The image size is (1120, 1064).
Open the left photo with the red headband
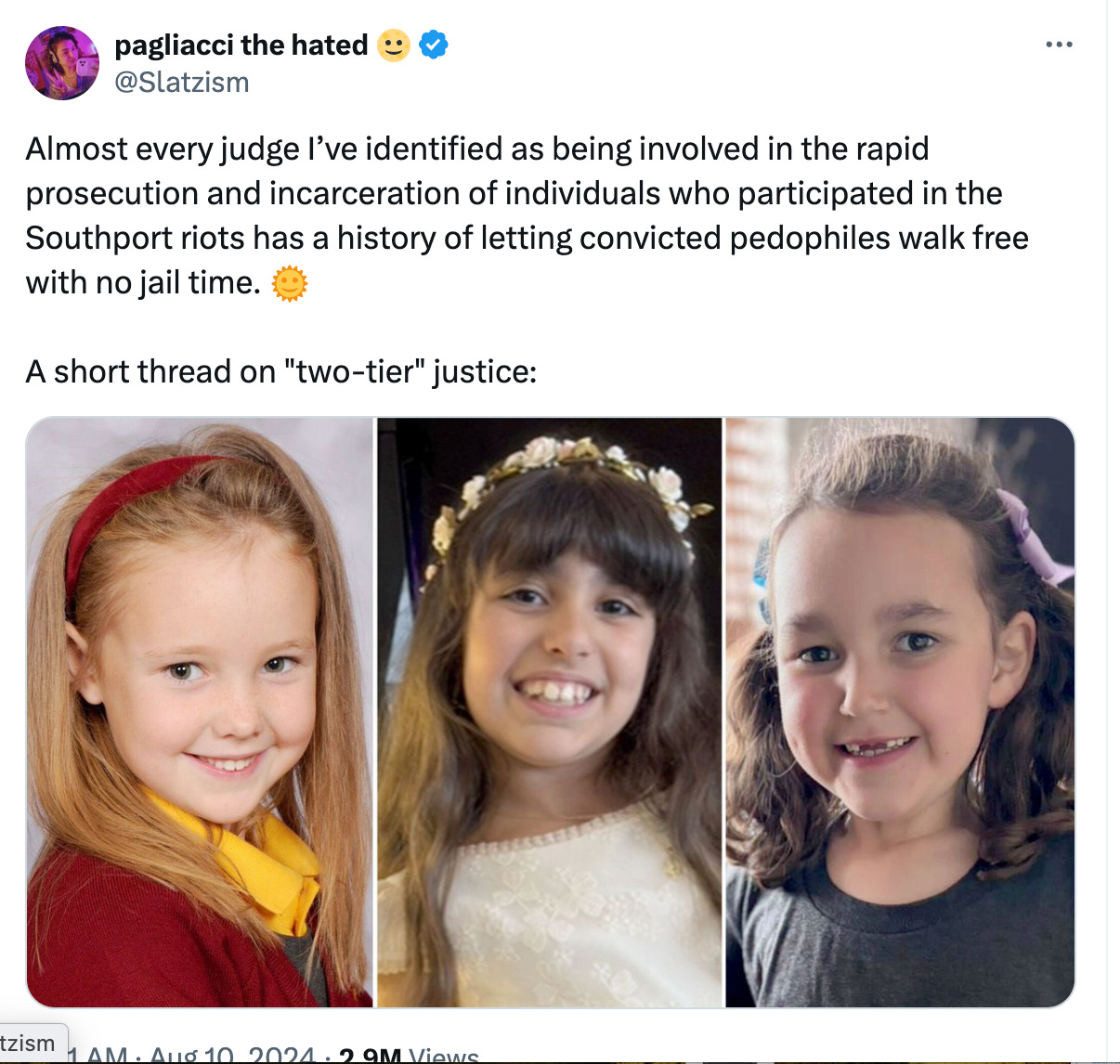tap(200, 712)
